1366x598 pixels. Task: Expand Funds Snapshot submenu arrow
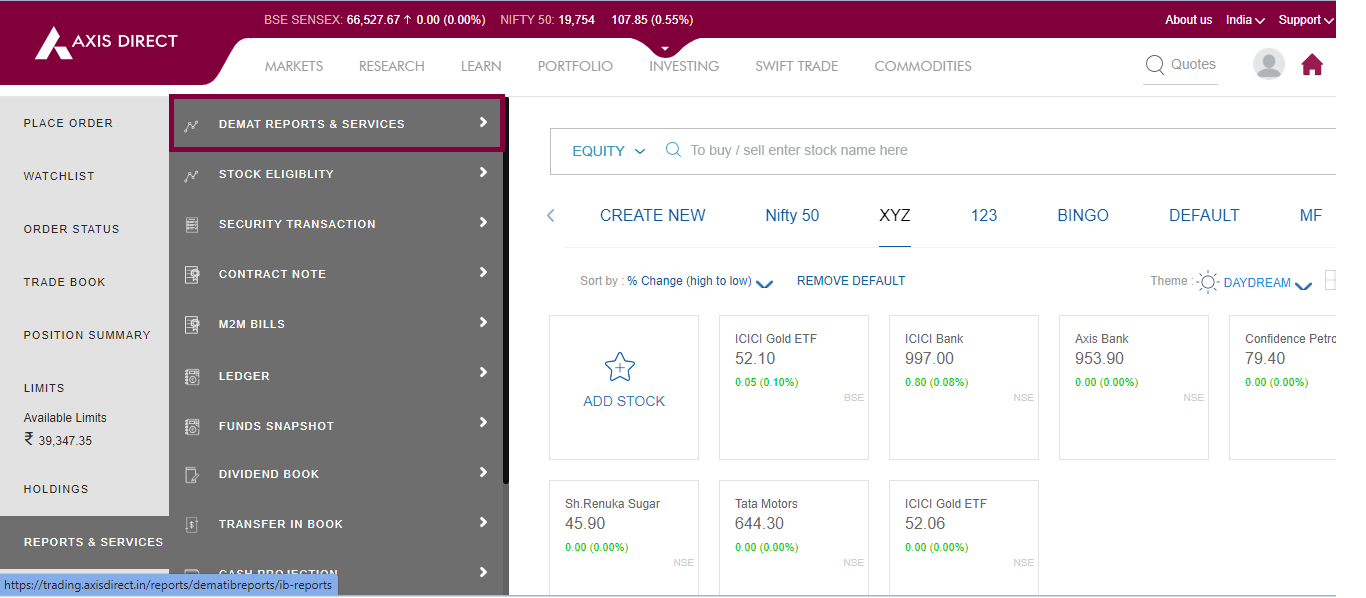(483, 422)
